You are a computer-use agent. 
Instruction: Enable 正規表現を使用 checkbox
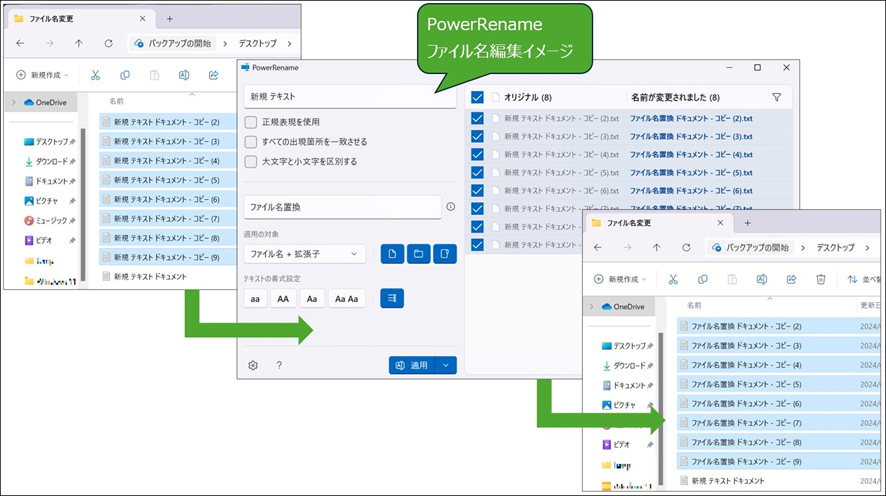[251, 122]
